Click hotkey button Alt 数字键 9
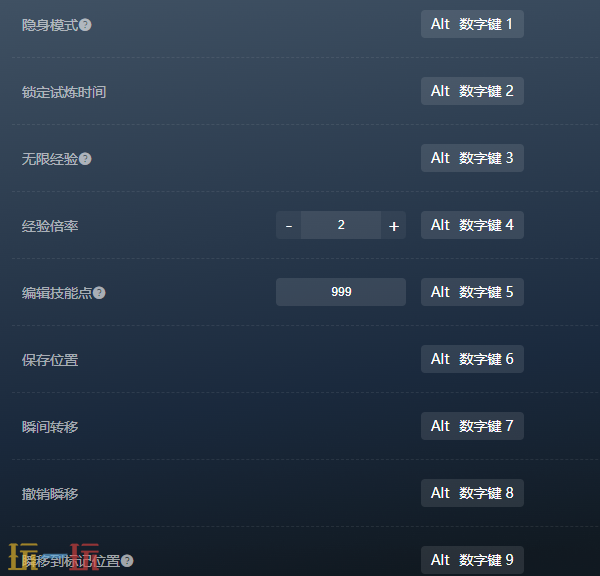The height and width of the screenshot is (576, 600). coord(472,560)
